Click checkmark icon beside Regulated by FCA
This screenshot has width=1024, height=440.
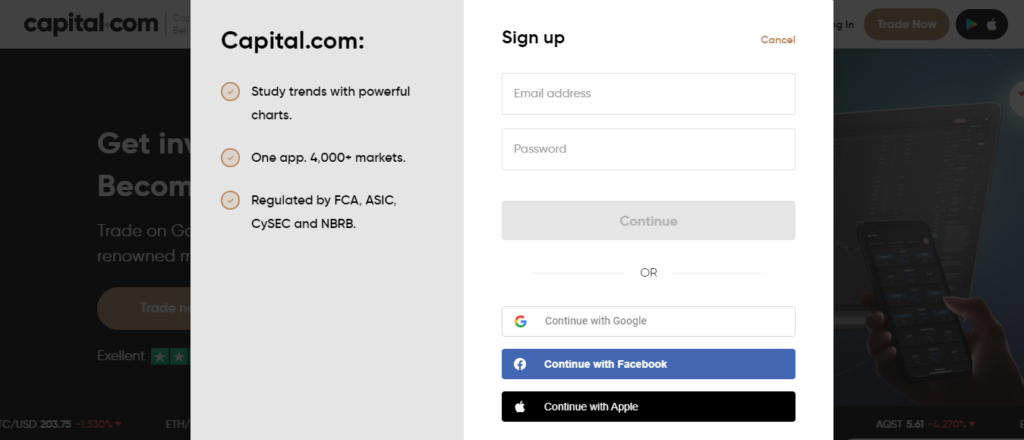[x=230, y=200]
